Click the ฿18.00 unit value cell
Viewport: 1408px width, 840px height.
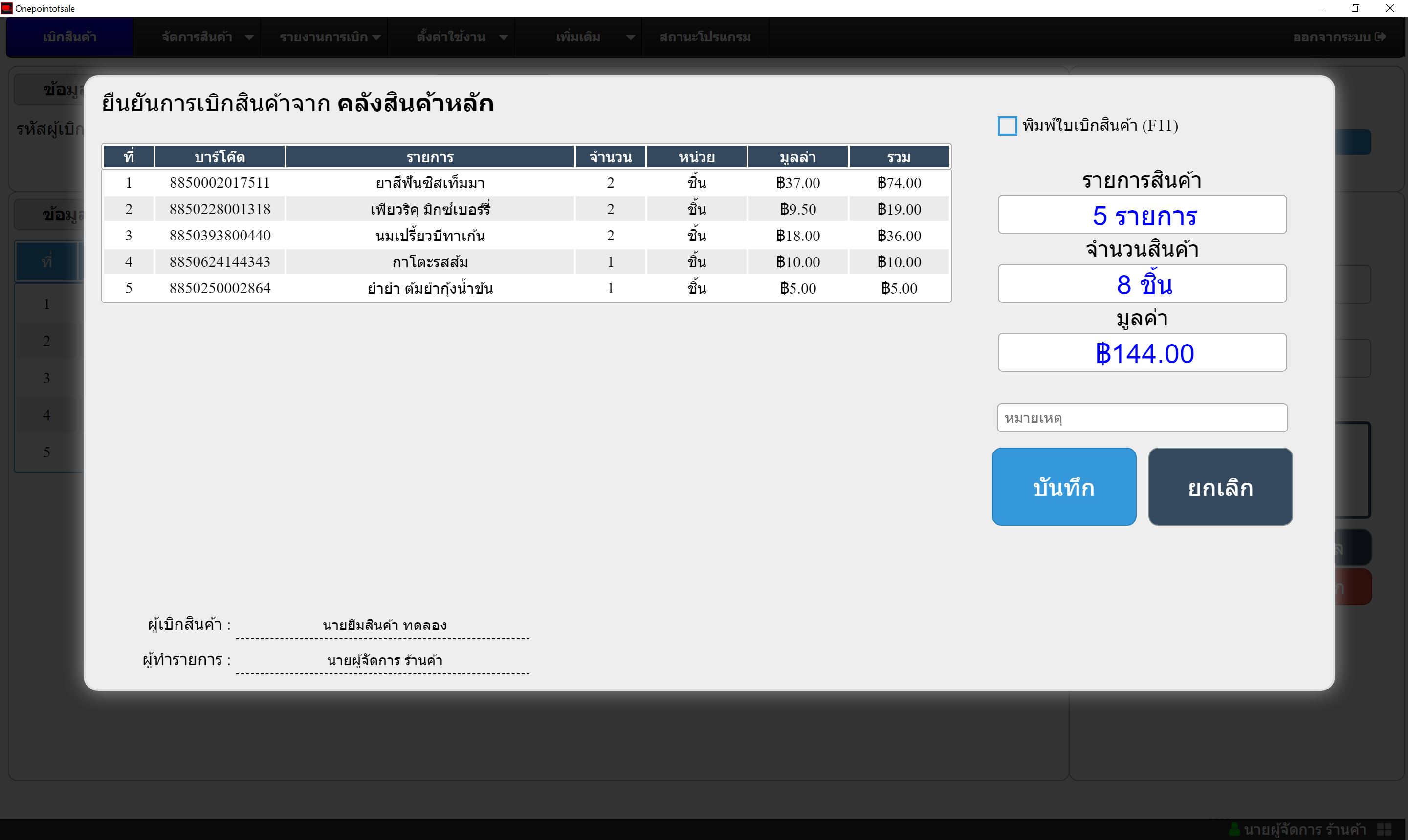tap(798, 236)
